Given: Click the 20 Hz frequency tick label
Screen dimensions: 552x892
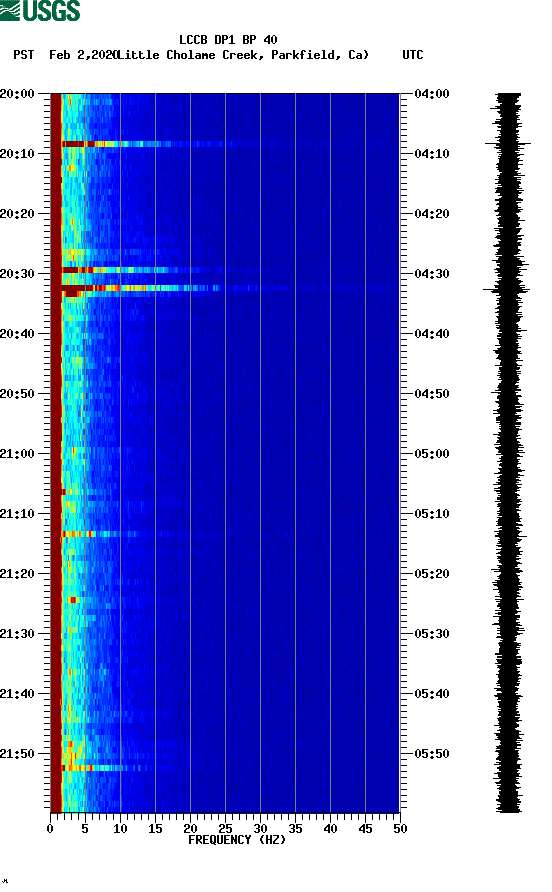Looking at the screenshot, I should pos(190,829).
